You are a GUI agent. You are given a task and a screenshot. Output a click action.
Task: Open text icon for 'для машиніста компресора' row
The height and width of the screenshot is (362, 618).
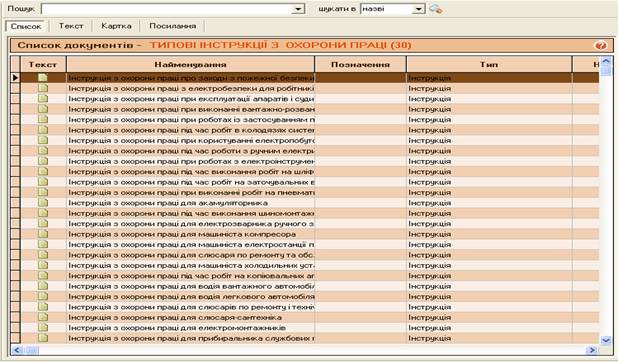43,234
